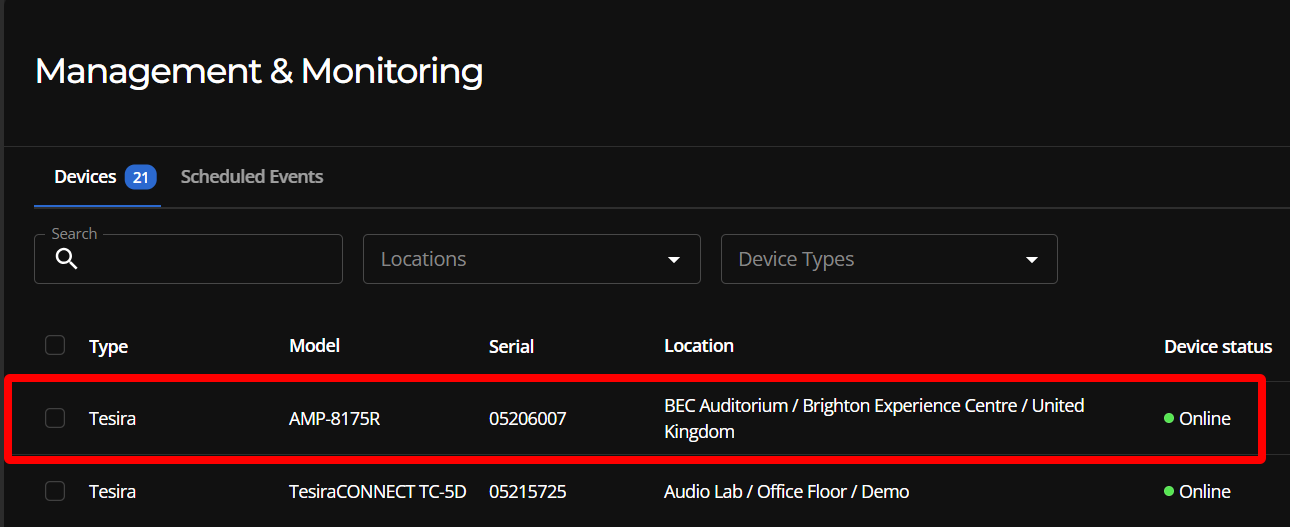Click the green Online dot for AMP-8175R
Screen dimensions: 1290x527
(1169, 418)
